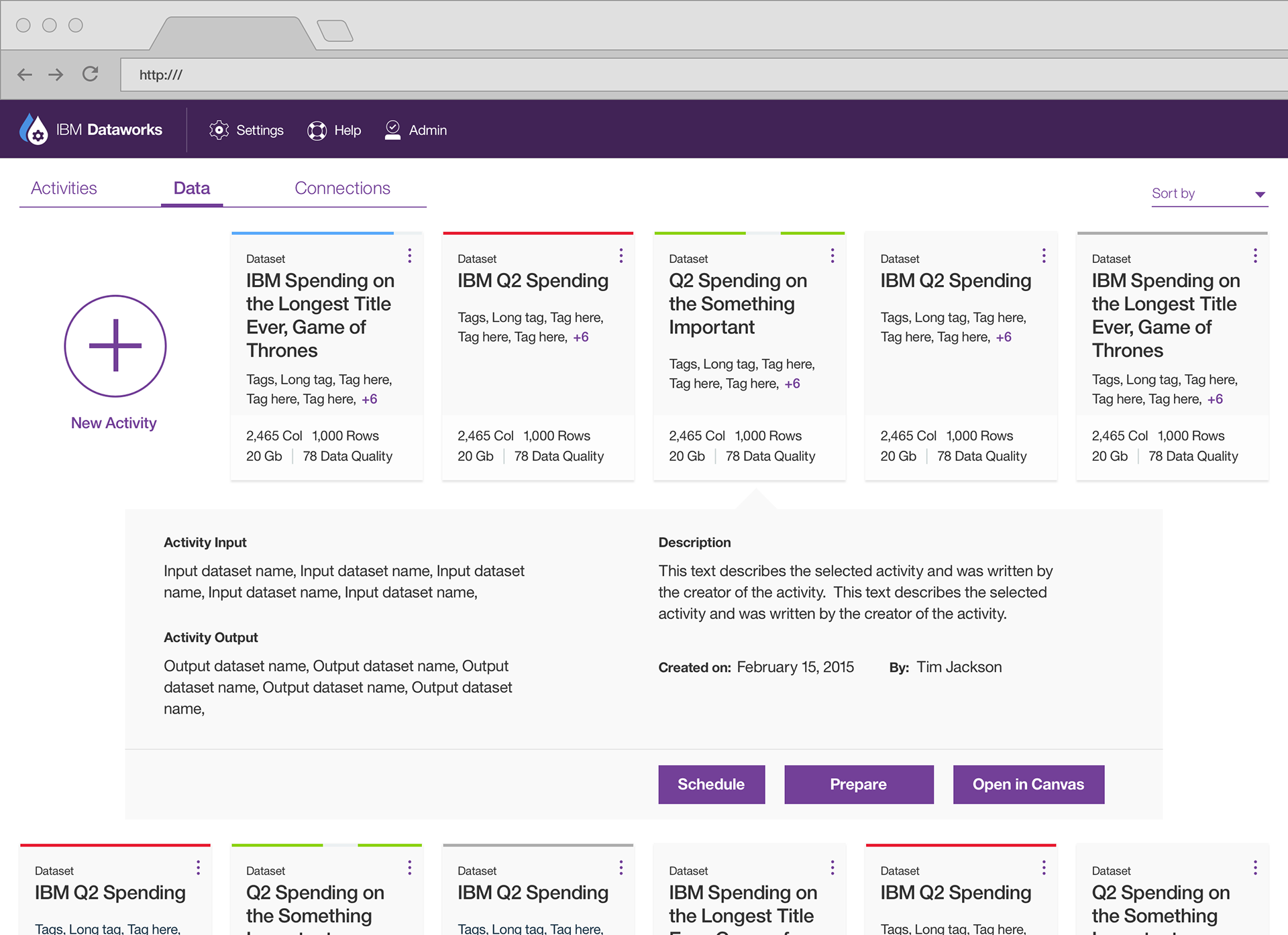Image resolution: width=1288 pixels, height=935 pixels.
Task: Click the browser forward arrow
Action: tap(56, 74)
